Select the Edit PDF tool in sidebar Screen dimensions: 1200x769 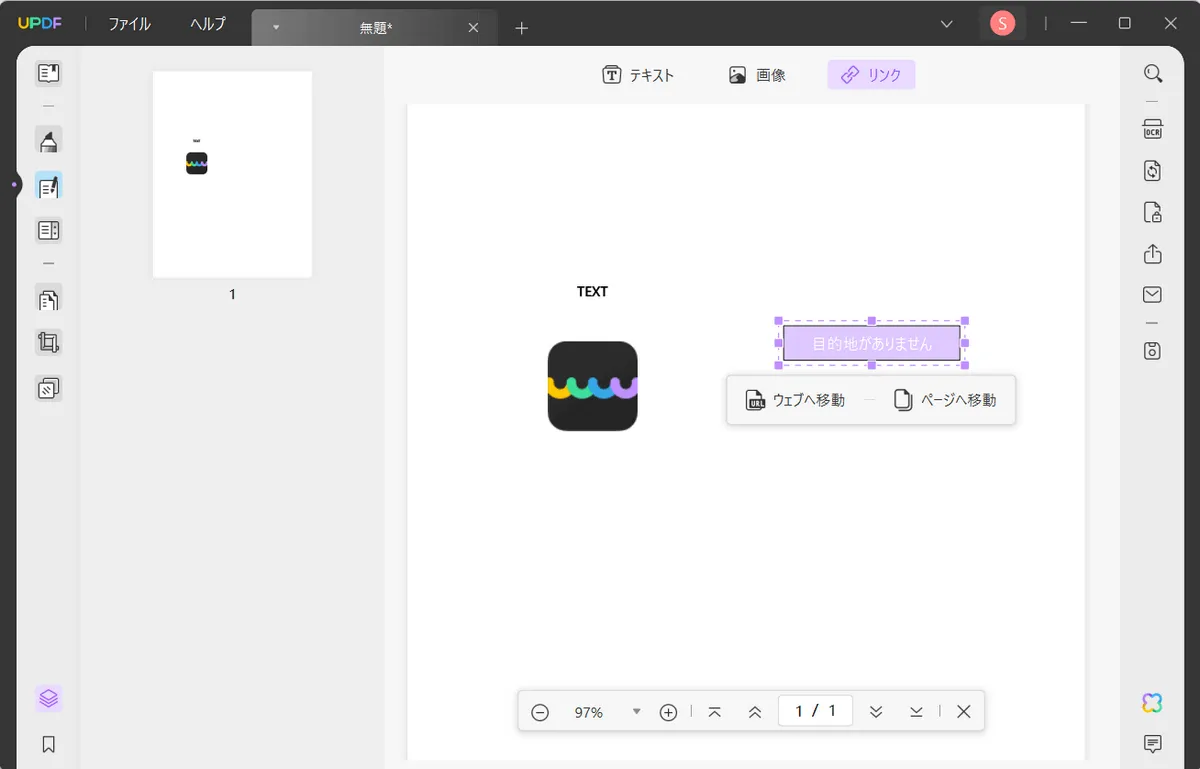point(48,186)
